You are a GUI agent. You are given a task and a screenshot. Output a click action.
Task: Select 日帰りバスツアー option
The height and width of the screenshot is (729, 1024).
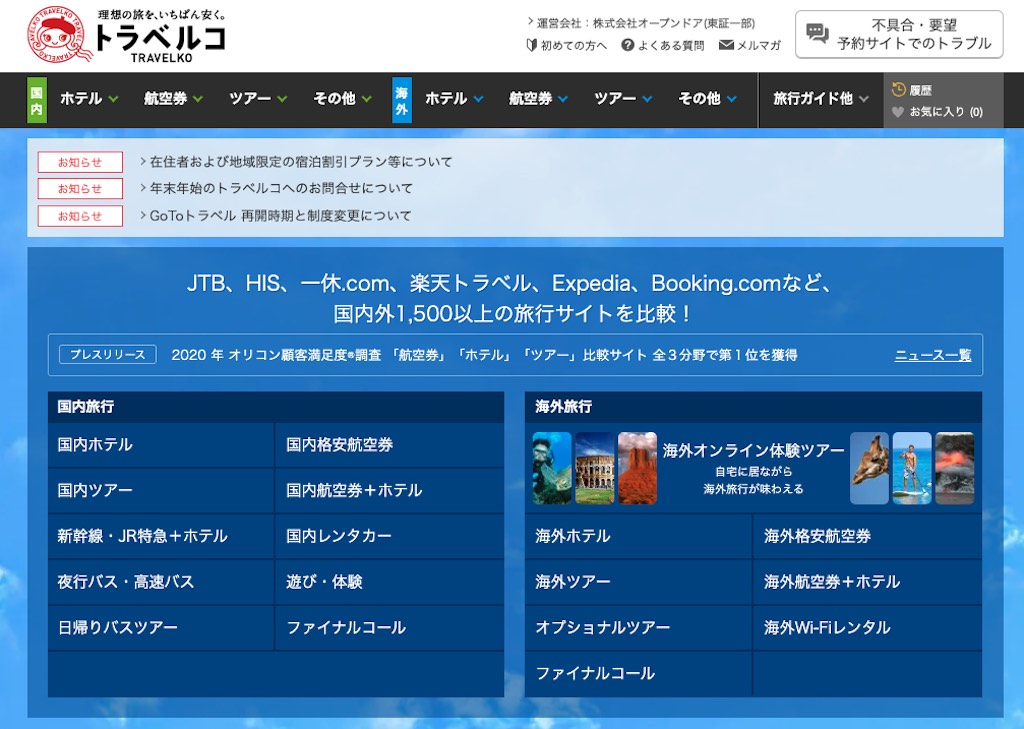(x=161, y=628)
